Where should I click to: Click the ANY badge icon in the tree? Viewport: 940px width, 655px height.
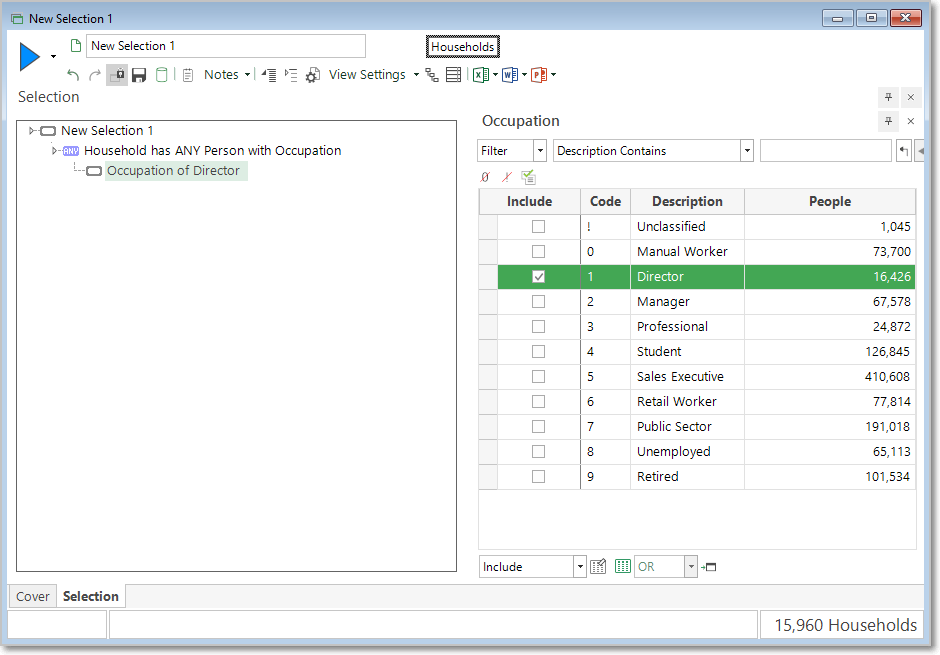click(x=71, y=151)
